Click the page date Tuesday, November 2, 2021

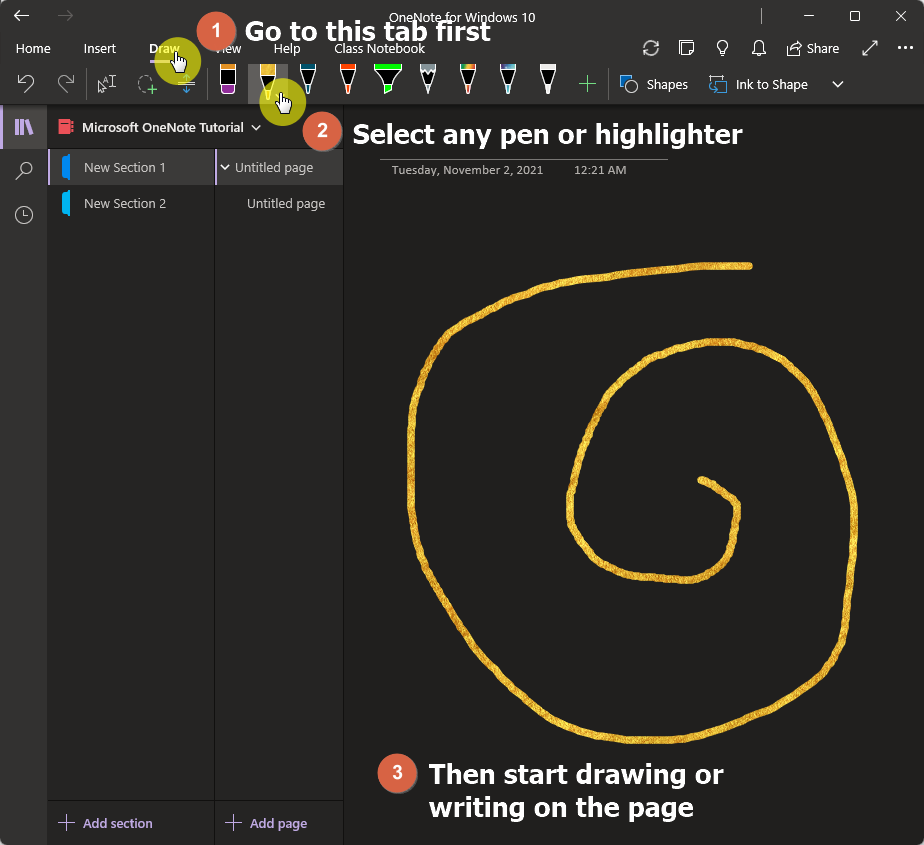coord(467,170)
